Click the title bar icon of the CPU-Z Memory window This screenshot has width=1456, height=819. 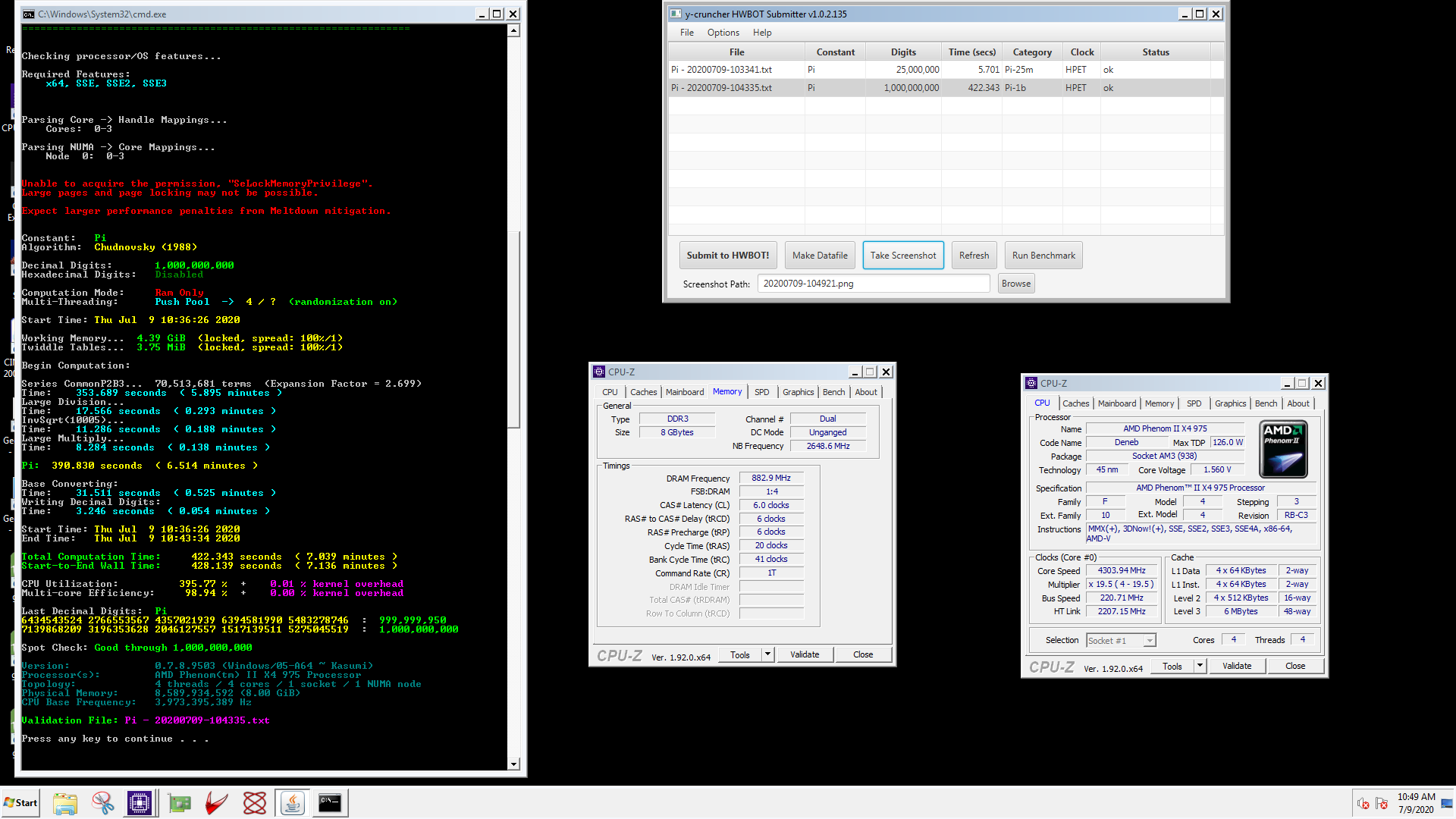[599, 372]
